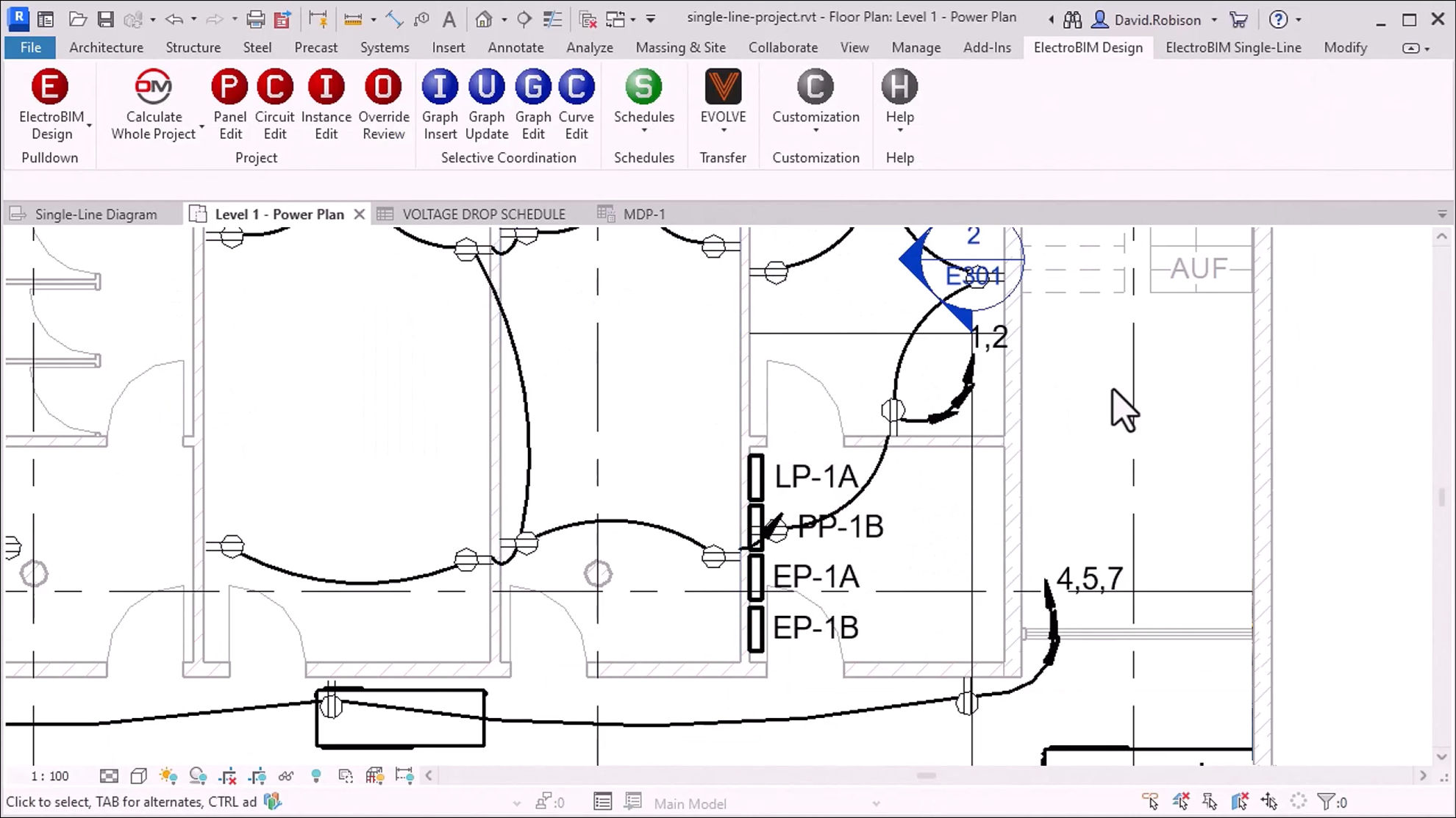Open Temporary Hide/Isolate glasses icon
The height and width of the screenshot is (818, 1456).
click(x=286, y=776)
